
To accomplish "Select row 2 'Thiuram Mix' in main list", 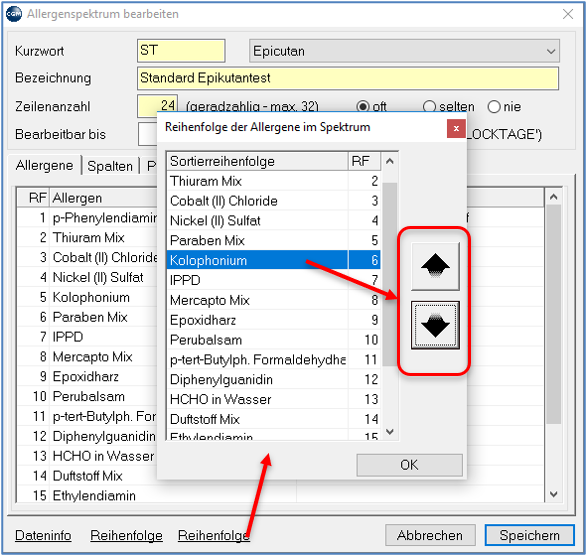I will pyautogui.click(x=87, y=238).
